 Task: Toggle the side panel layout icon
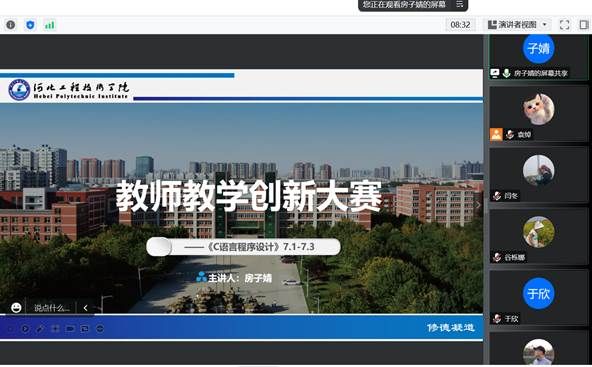coord(584,25)
